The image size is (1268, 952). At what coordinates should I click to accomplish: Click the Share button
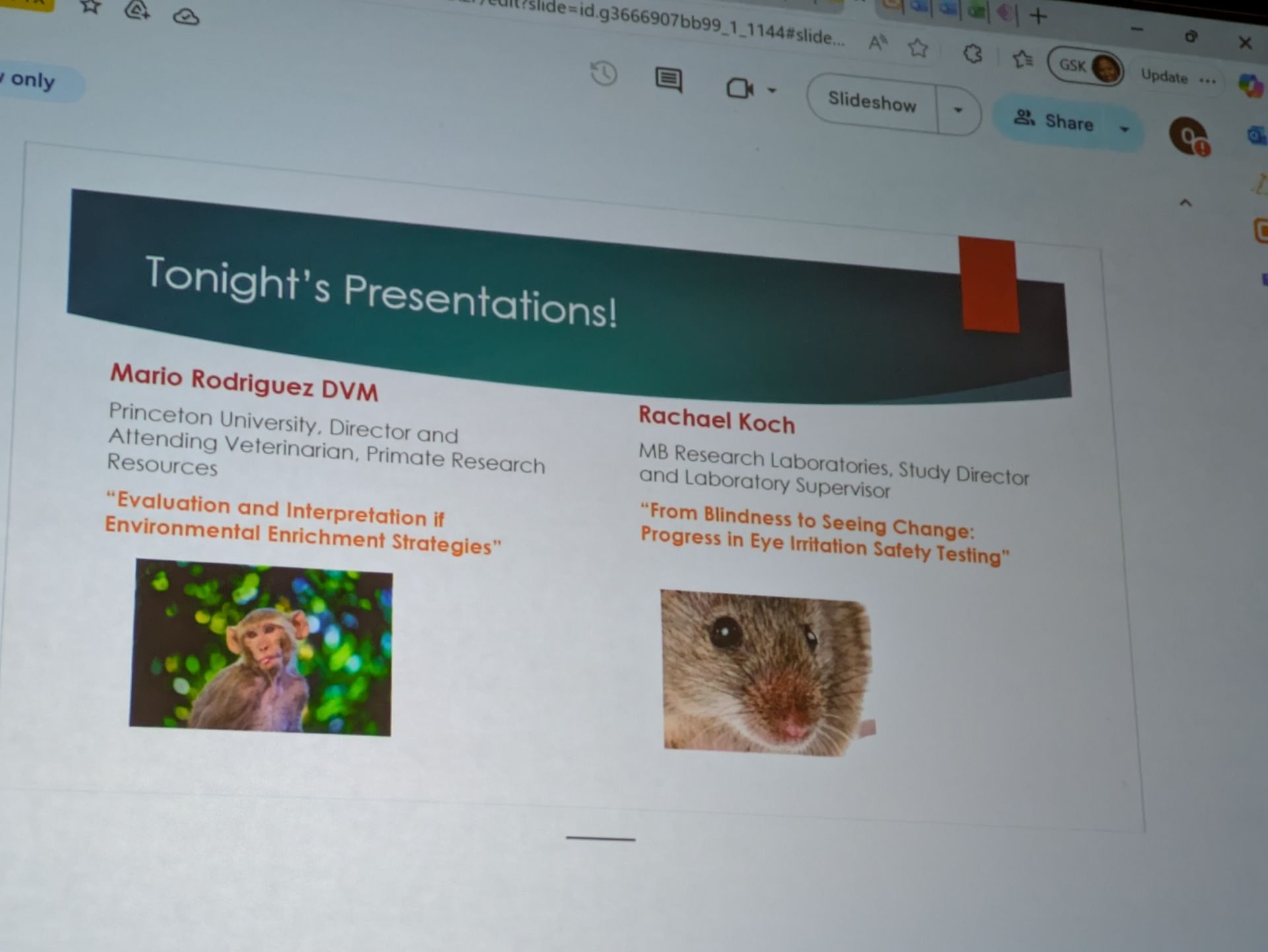pyautogui.click(x=1055, y=121)
